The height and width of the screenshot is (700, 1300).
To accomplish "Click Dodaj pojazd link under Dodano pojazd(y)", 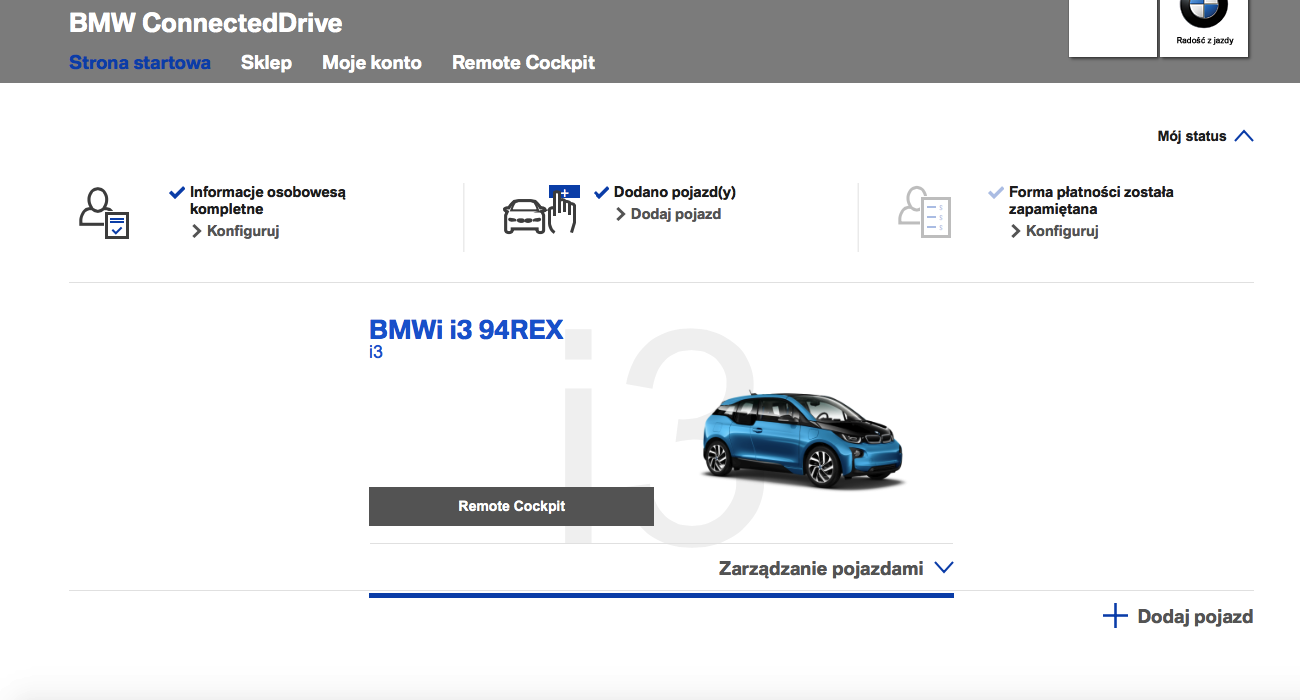I will (x=668, y=214).
